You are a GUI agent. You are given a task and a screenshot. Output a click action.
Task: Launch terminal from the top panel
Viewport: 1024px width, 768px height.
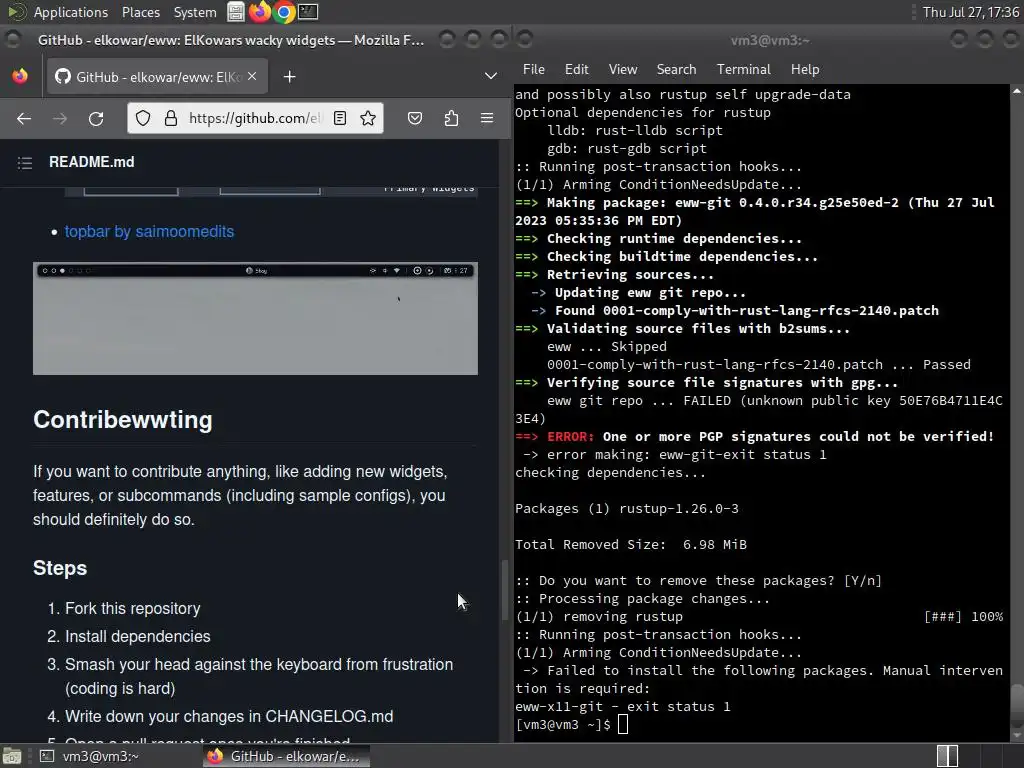click(308, 12)
